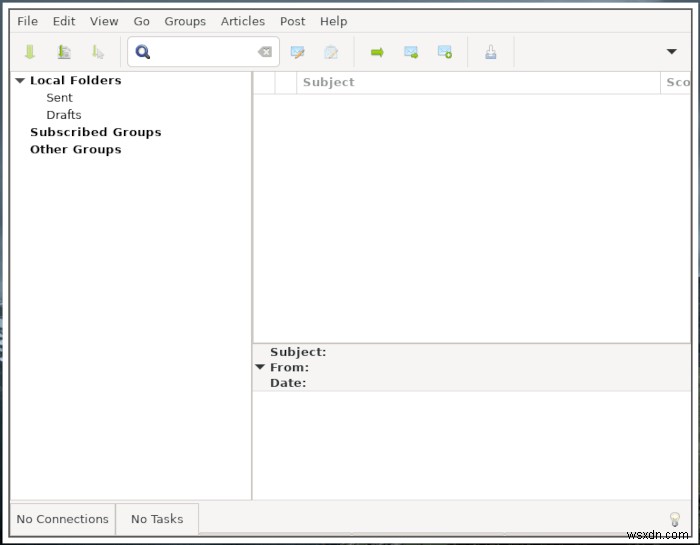Click the first narrow column header before Subject
Screen dimensions: 700x545
tap(264, 83)
